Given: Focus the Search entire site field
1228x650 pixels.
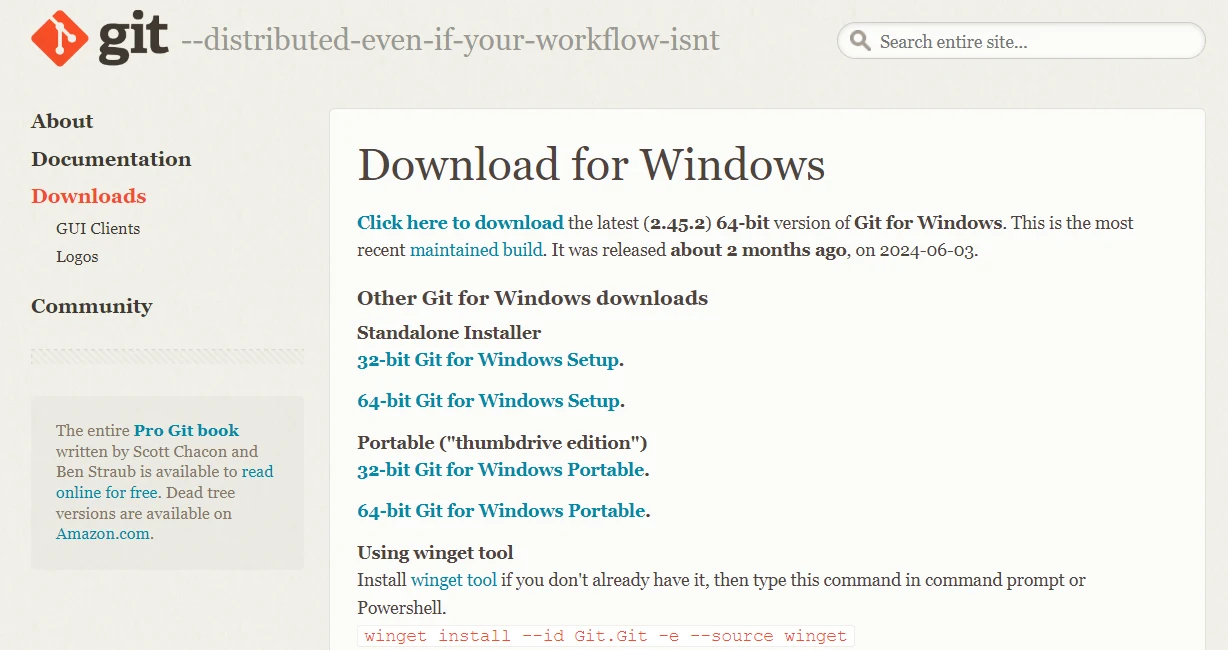Looking at the screenshot, I should point(1021,41).
